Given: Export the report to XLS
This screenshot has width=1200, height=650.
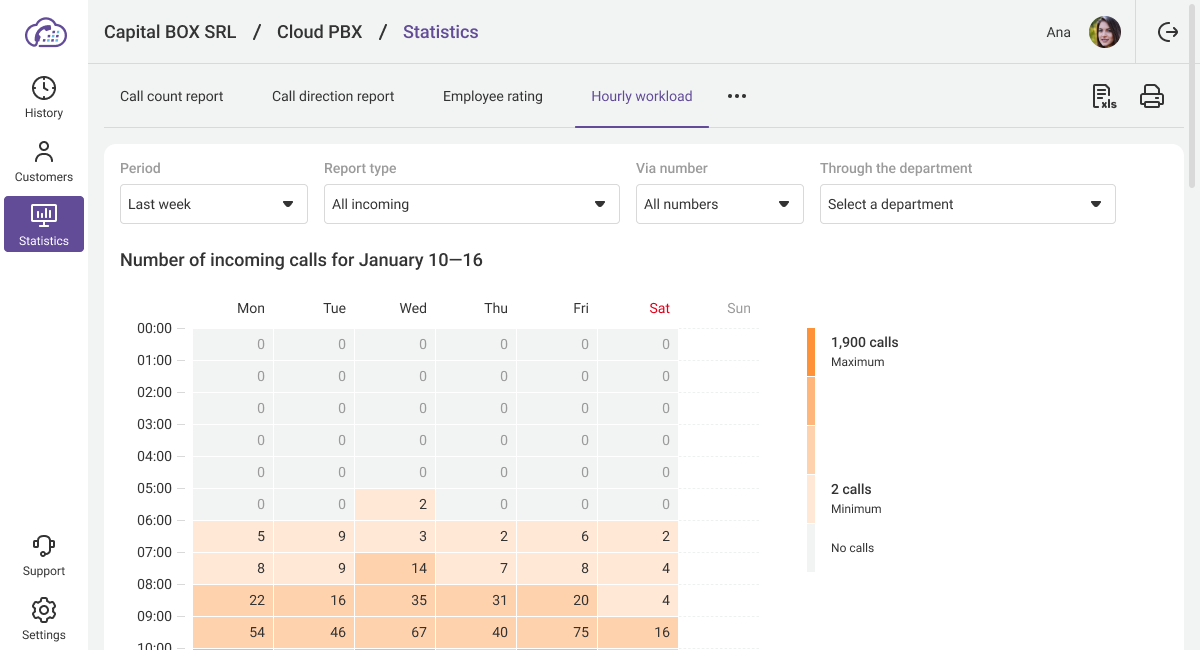Looking at the screenshot, I should point(1103,96).
